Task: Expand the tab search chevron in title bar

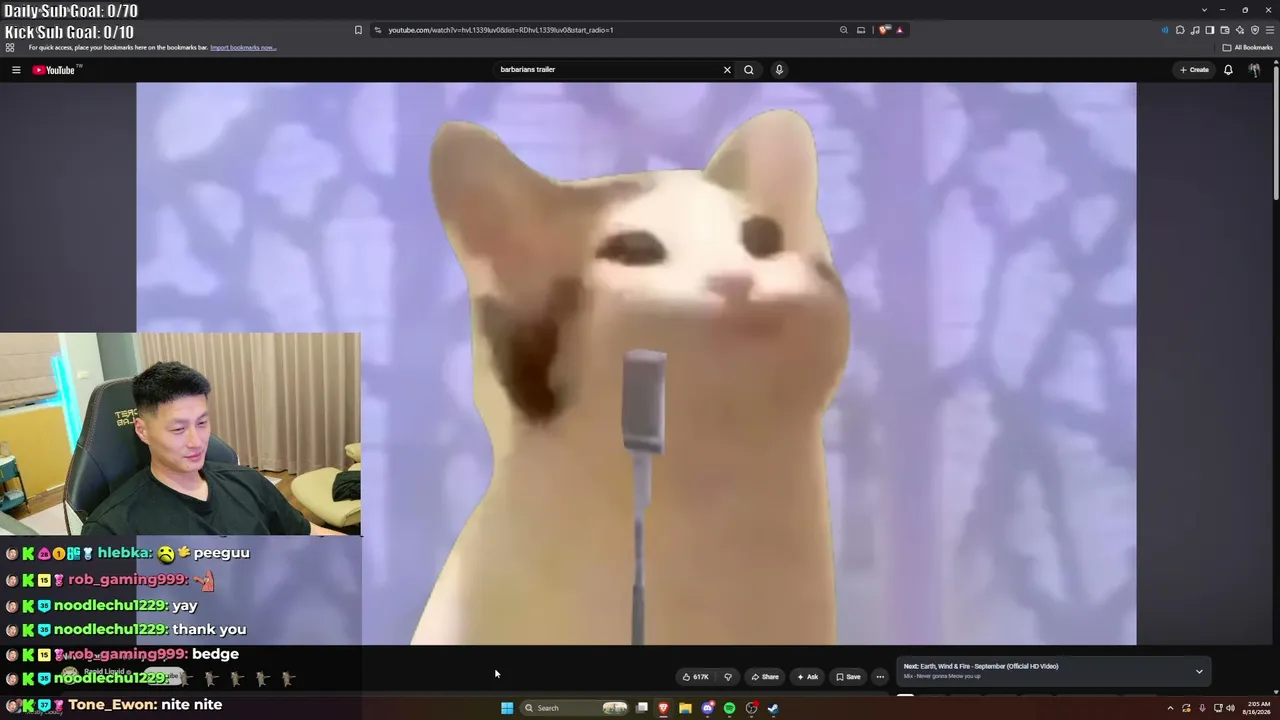Action: [1204, 10]
